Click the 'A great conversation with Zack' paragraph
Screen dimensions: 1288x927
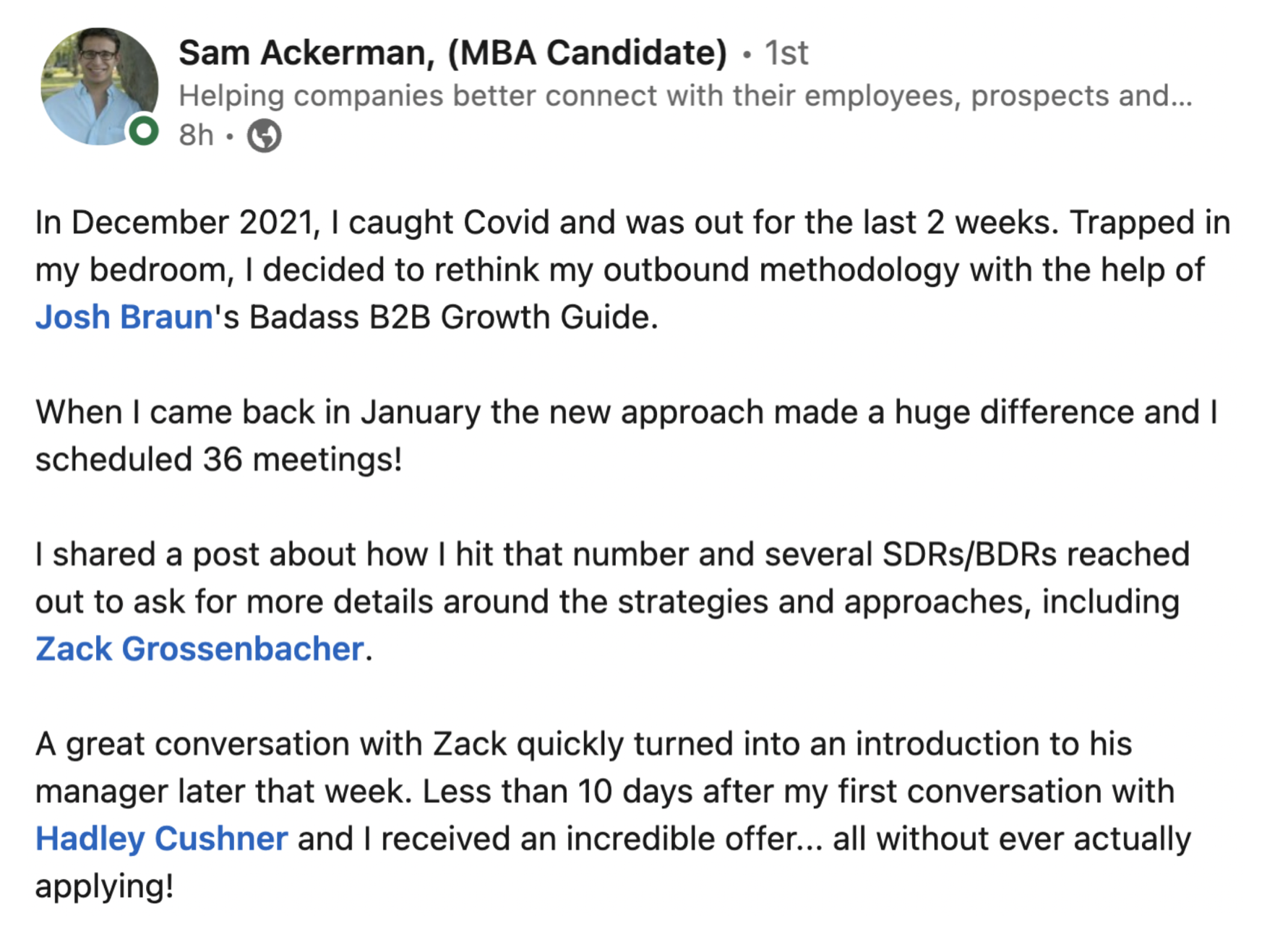[613, 815]
